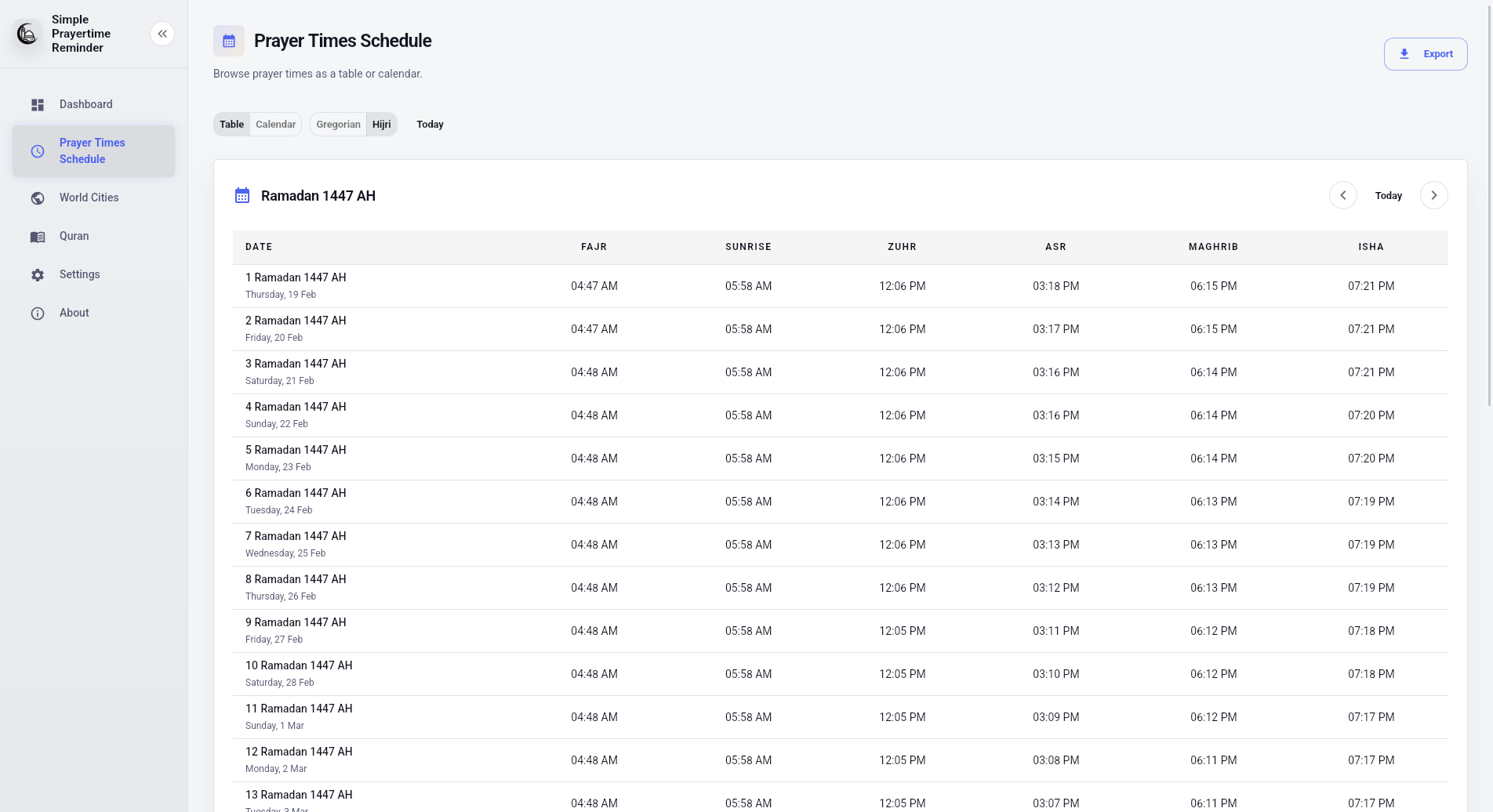Click the calendar icon beside page title
This screenshot has width=1493, height=812.
(229, 41)
